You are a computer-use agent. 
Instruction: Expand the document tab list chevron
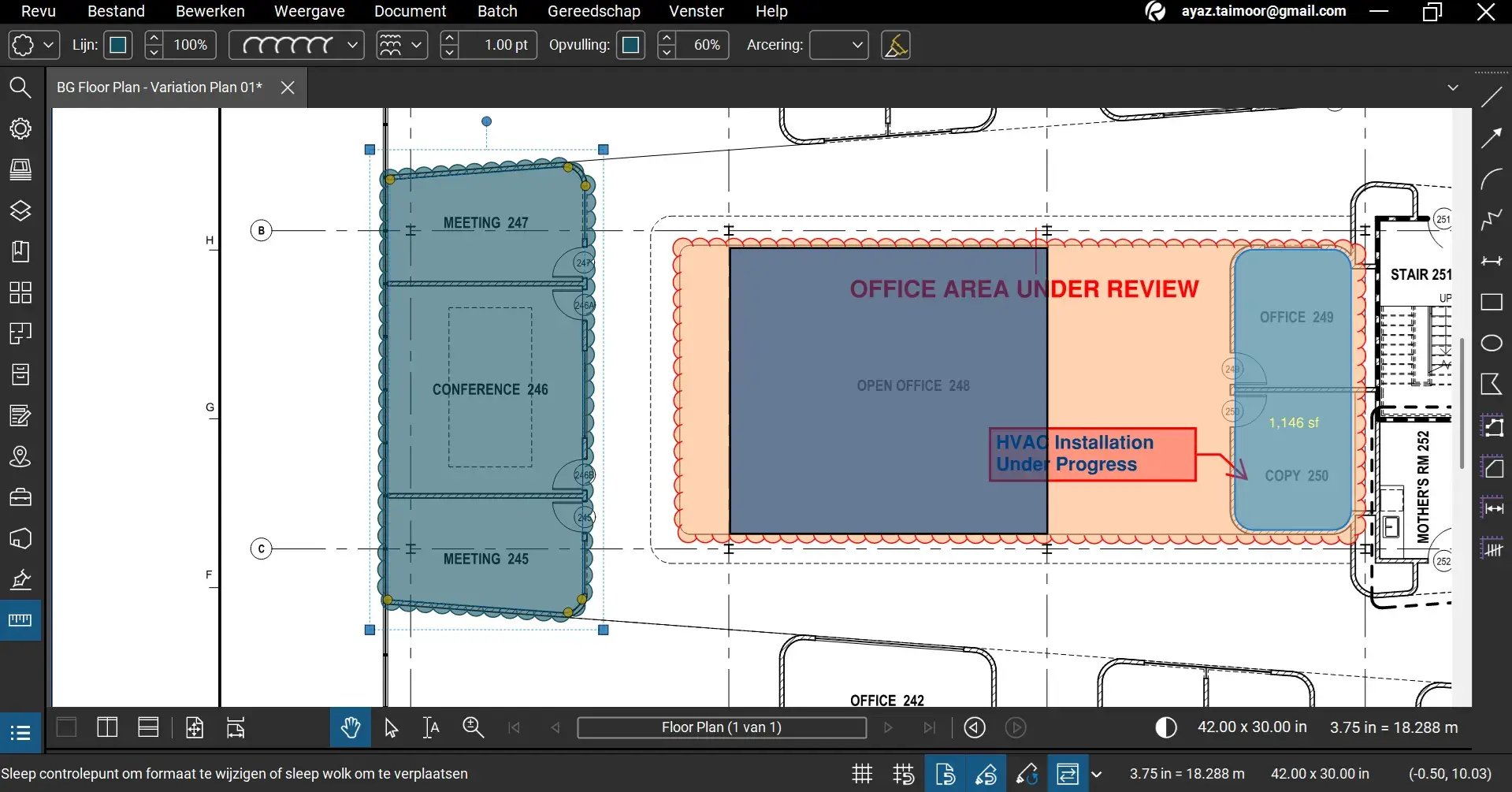coord(1453,87)
